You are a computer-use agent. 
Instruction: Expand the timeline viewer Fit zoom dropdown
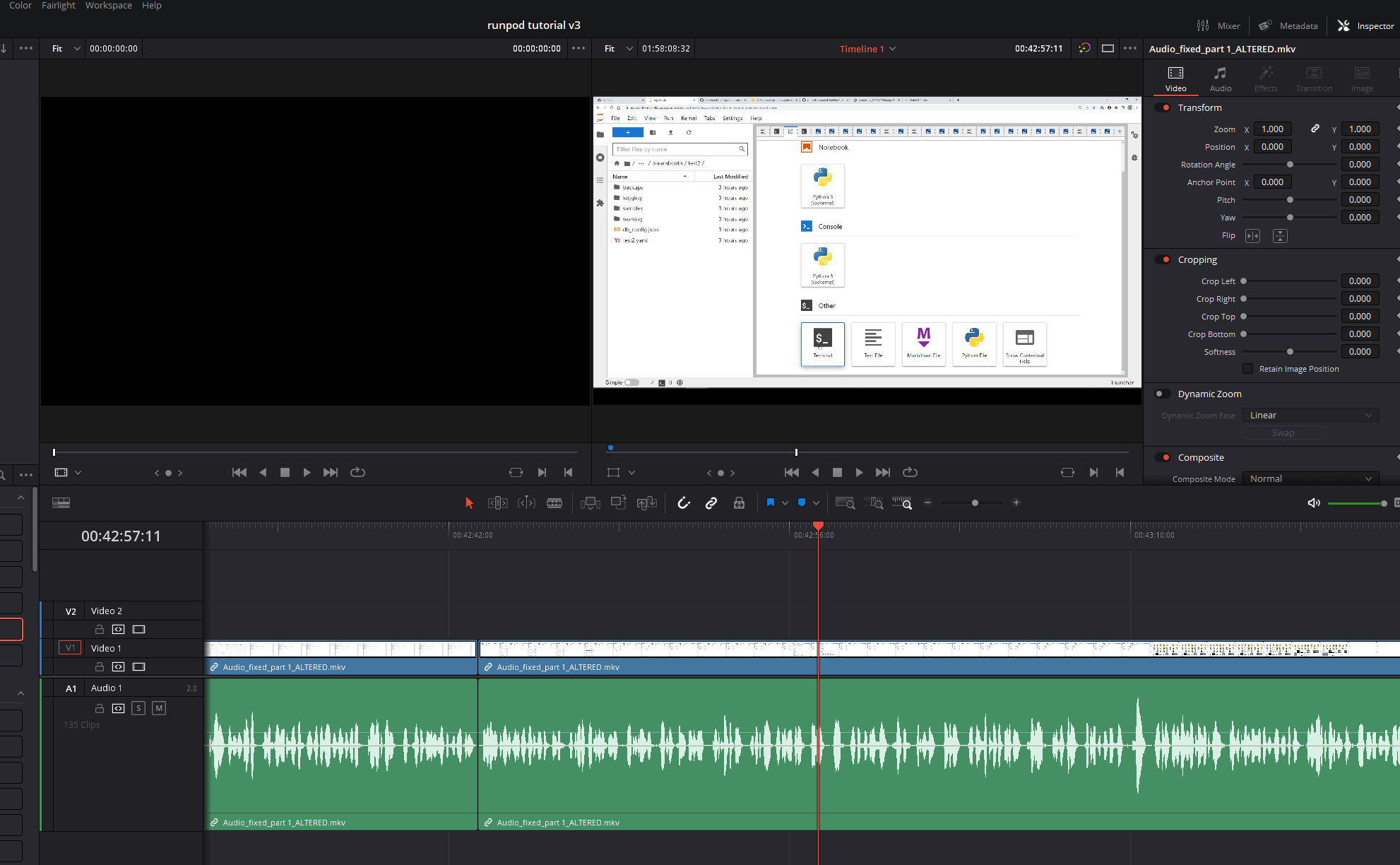(618, 49)
